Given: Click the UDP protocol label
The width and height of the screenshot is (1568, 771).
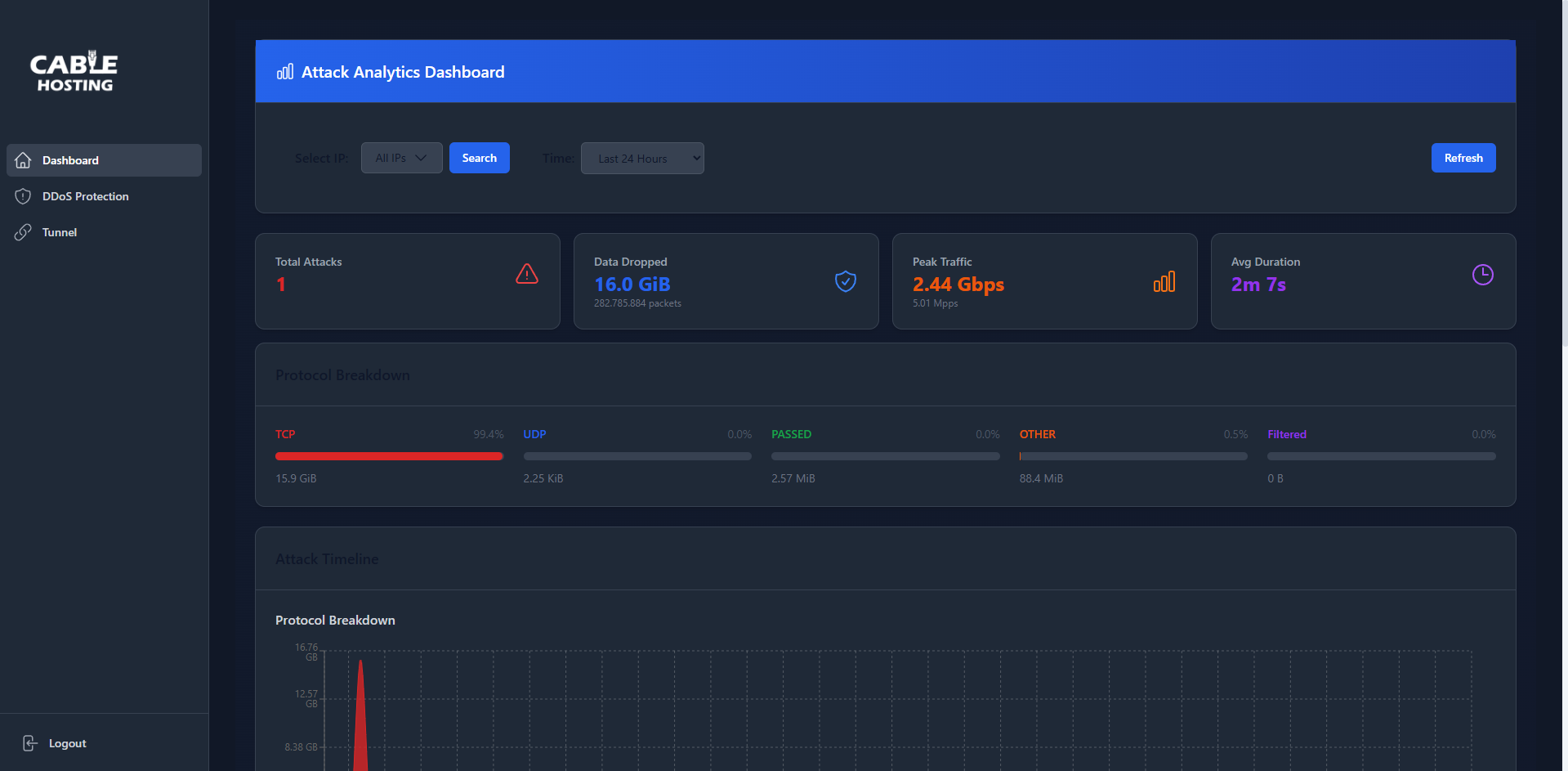Looking at the screenshot, I should tap(534, 434).
